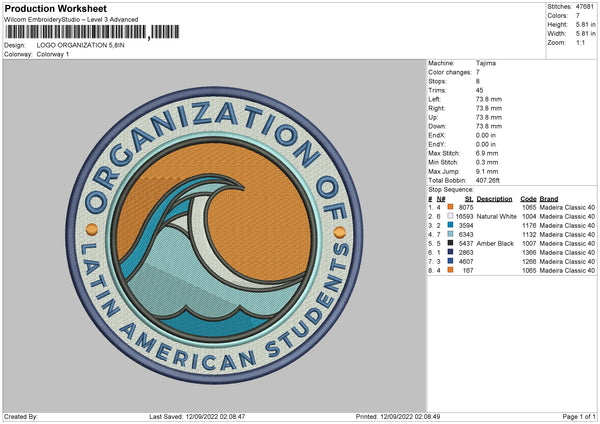This screenshot has width=600, height=424.
Task: Click the 'Created By:' footer label
Action: (x=21, y=416)
